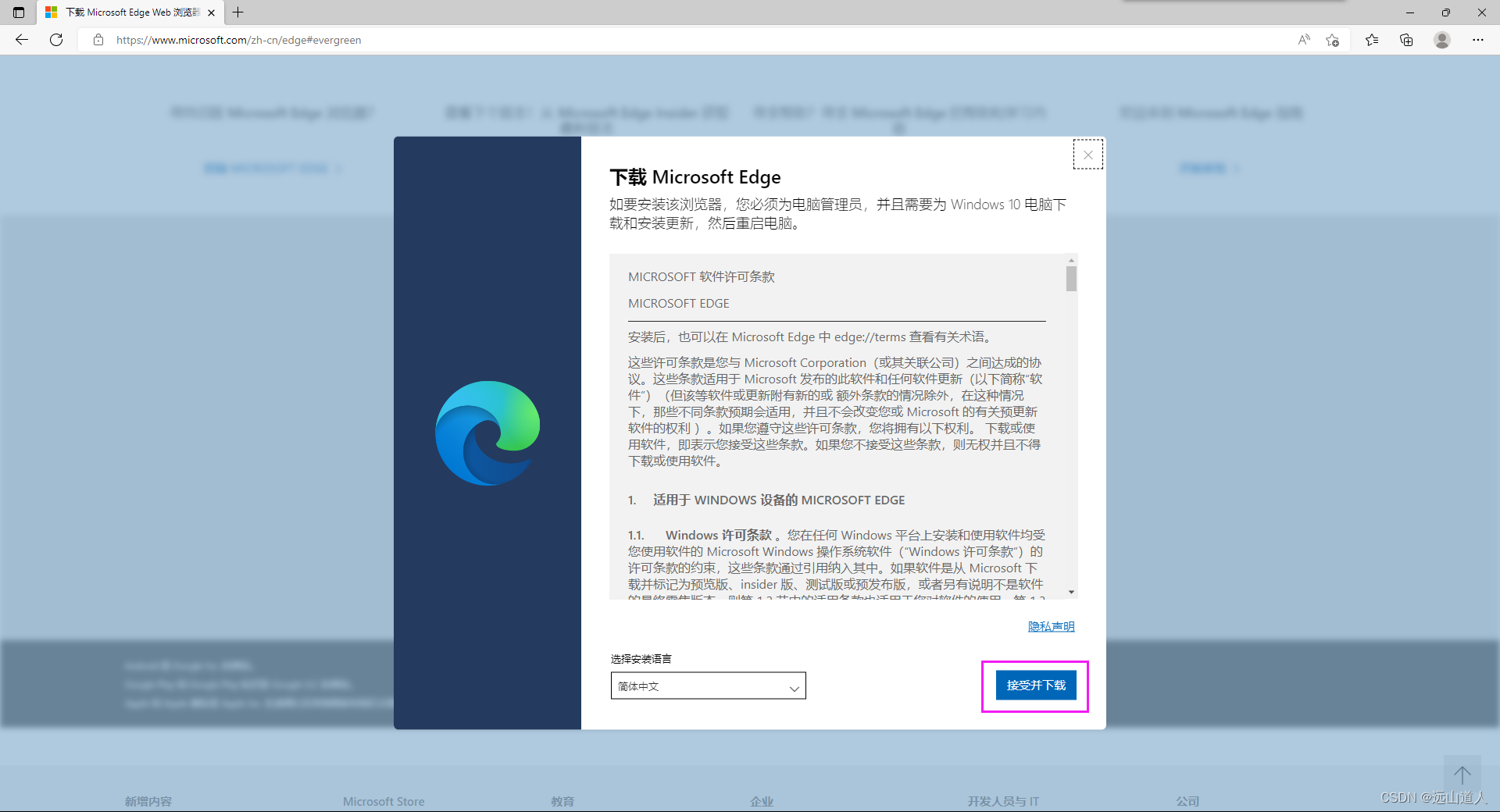The image size is (1500, 812).
Task: Click the license scrollbar down arrow
Action: [x=1071, y=593]
